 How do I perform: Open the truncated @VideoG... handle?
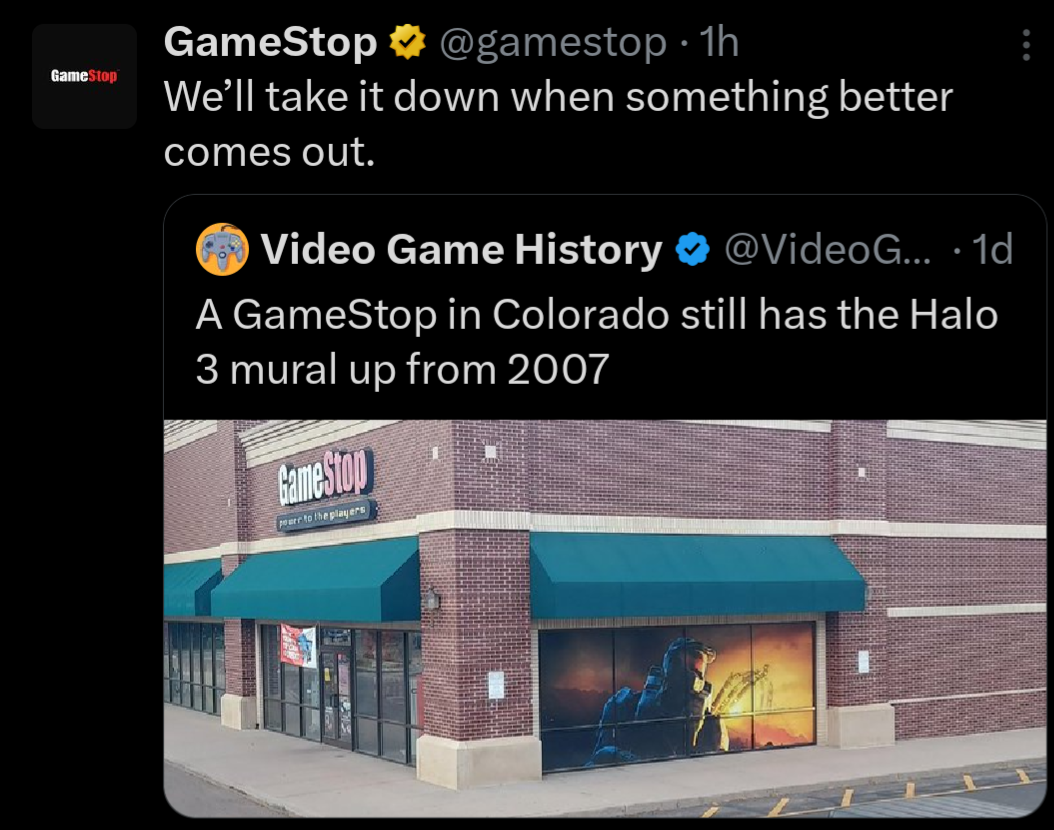point(828,249)
